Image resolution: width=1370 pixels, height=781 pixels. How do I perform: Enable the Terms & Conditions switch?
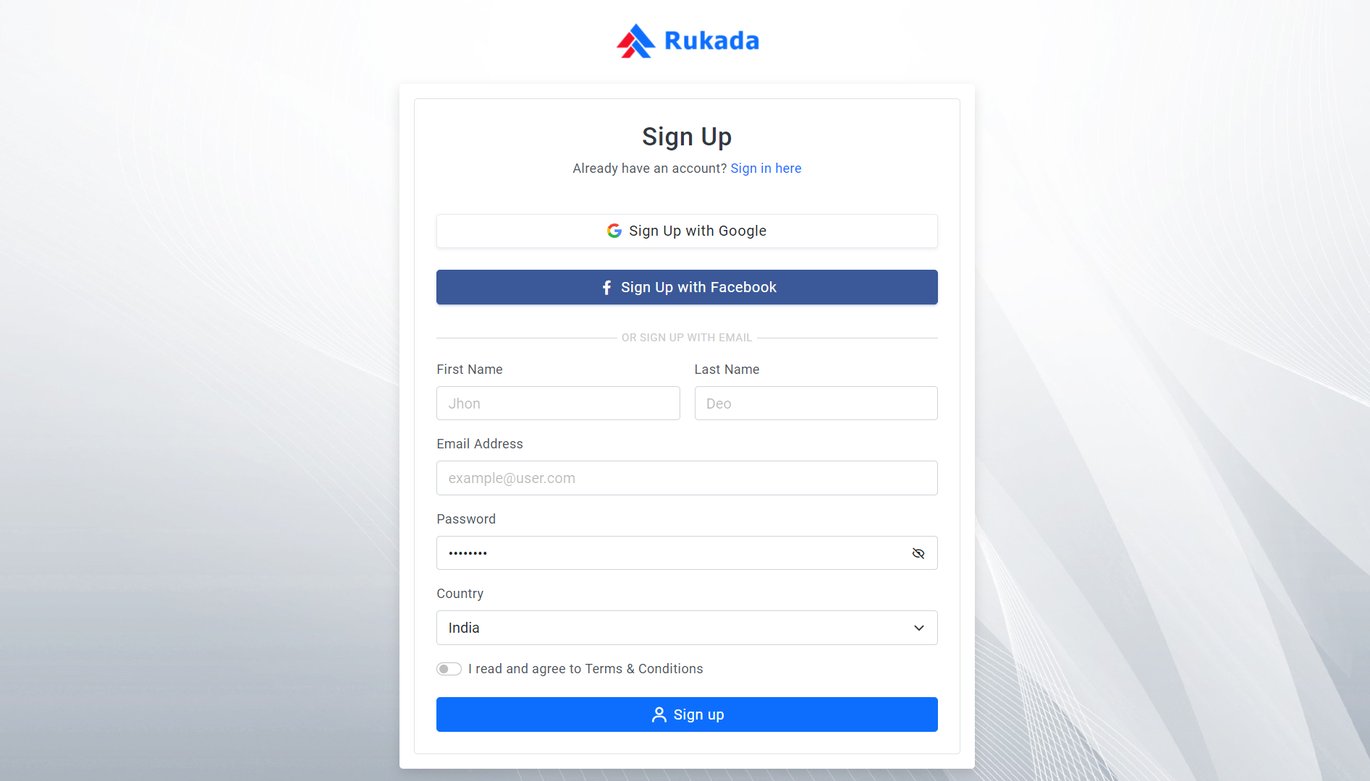coord(449,669)
